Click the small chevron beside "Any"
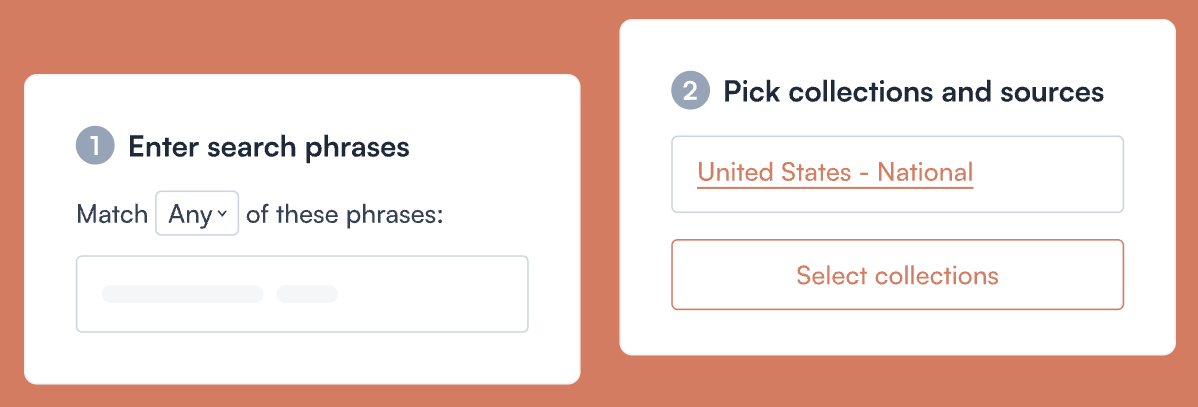Viewport: 1198px width, 407px height. point(222,214)
